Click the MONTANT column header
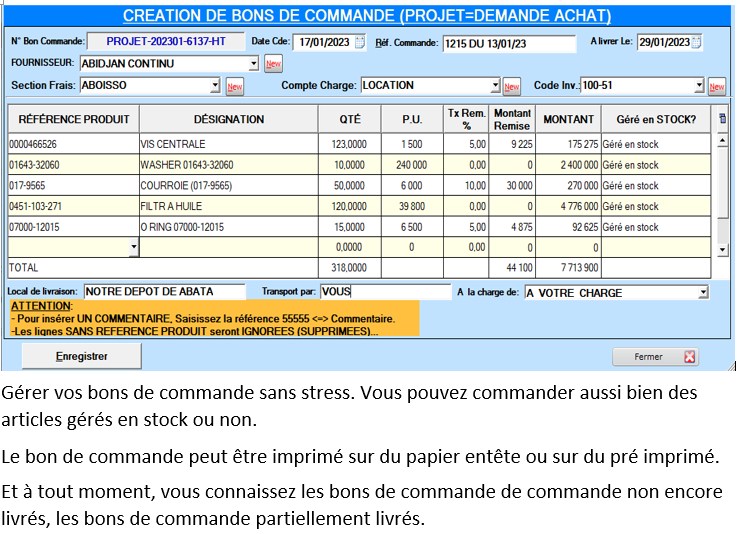 click(x=568, y=119)
